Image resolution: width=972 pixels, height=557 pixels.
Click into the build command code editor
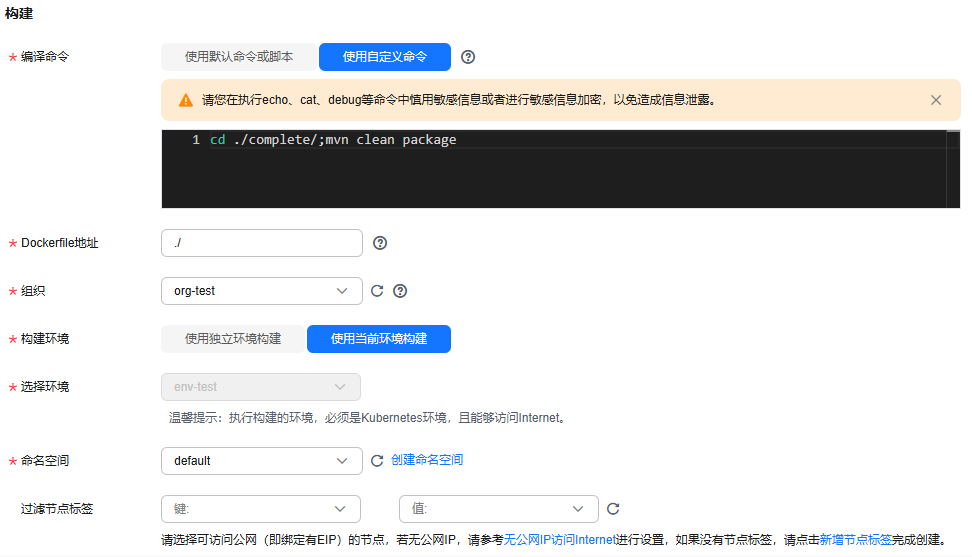(x=560, y=169)
